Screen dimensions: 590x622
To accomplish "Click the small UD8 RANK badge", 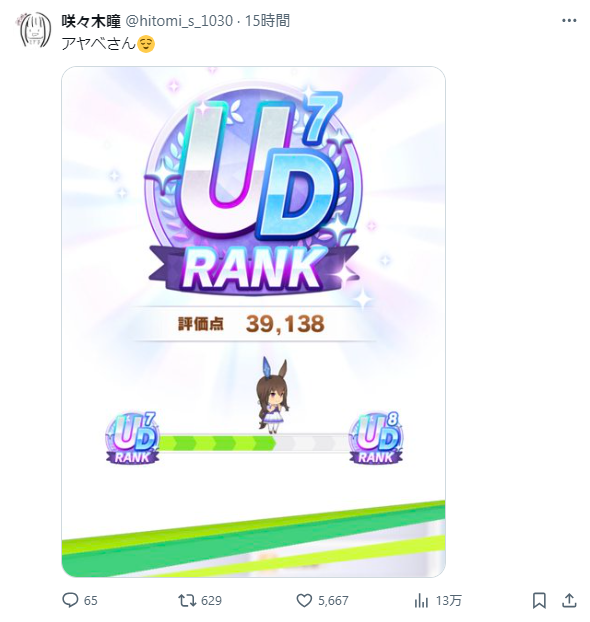I will [x=376, y=438].
